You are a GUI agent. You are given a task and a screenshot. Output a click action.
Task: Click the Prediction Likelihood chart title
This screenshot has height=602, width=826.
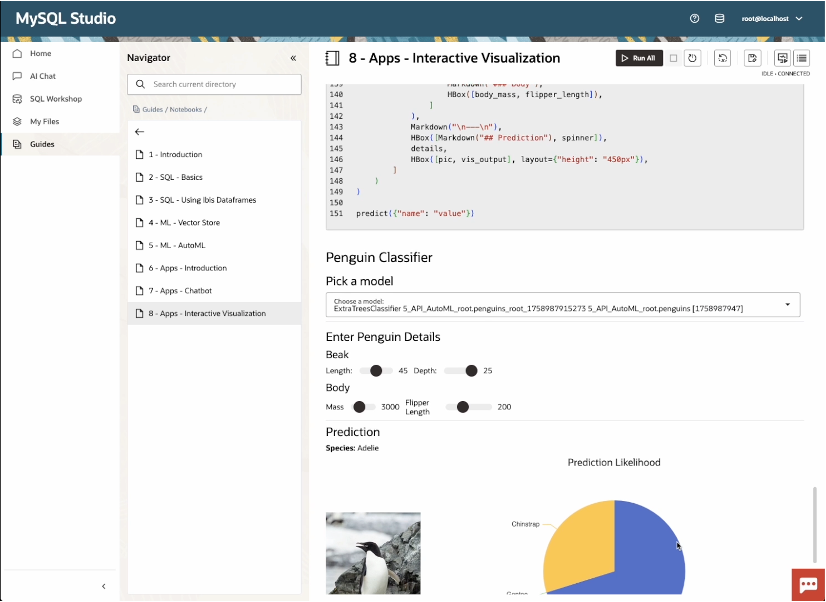(614, 462)
